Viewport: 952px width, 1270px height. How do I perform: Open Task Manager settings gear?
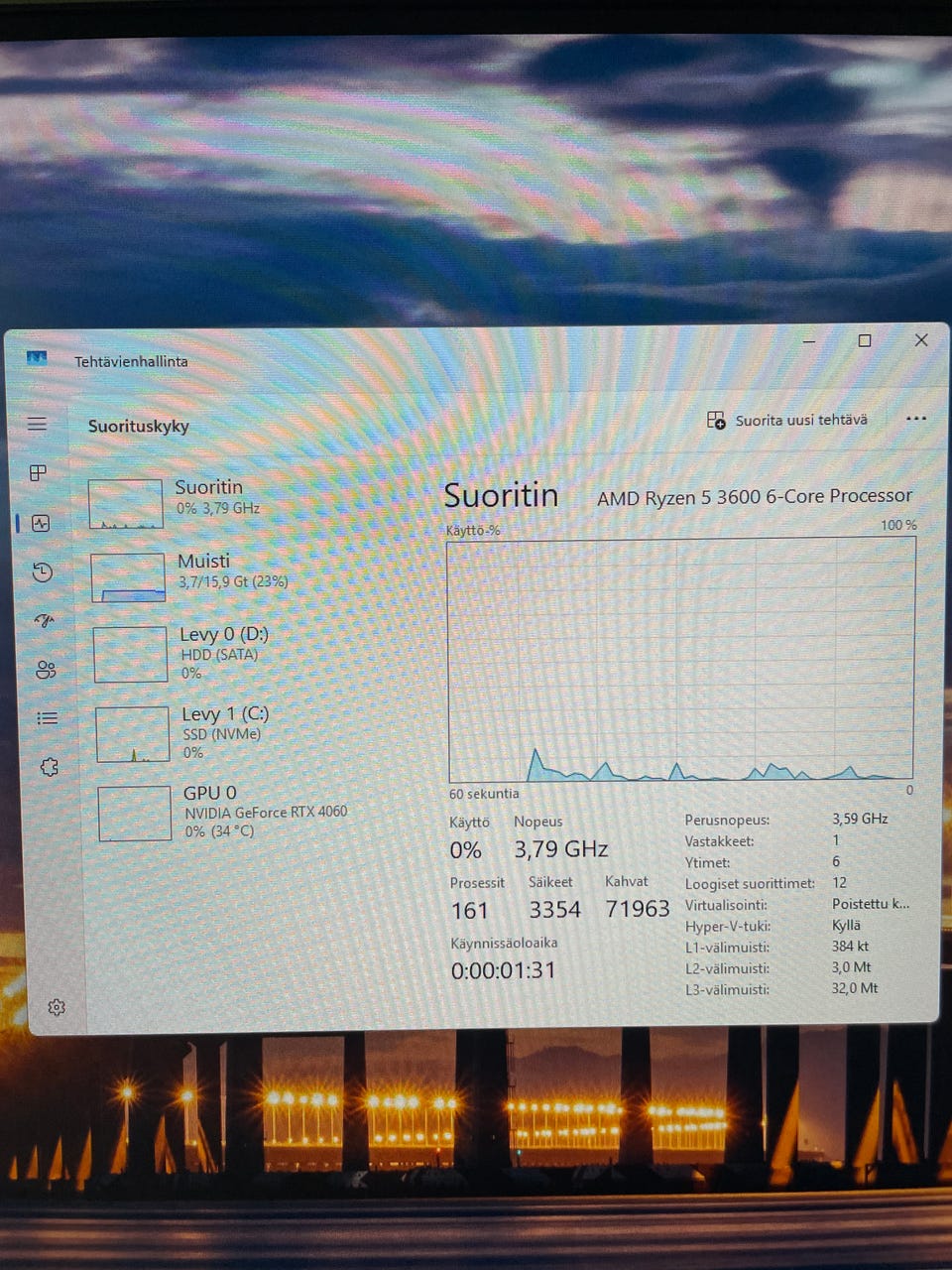click(x=57, y=1007)
